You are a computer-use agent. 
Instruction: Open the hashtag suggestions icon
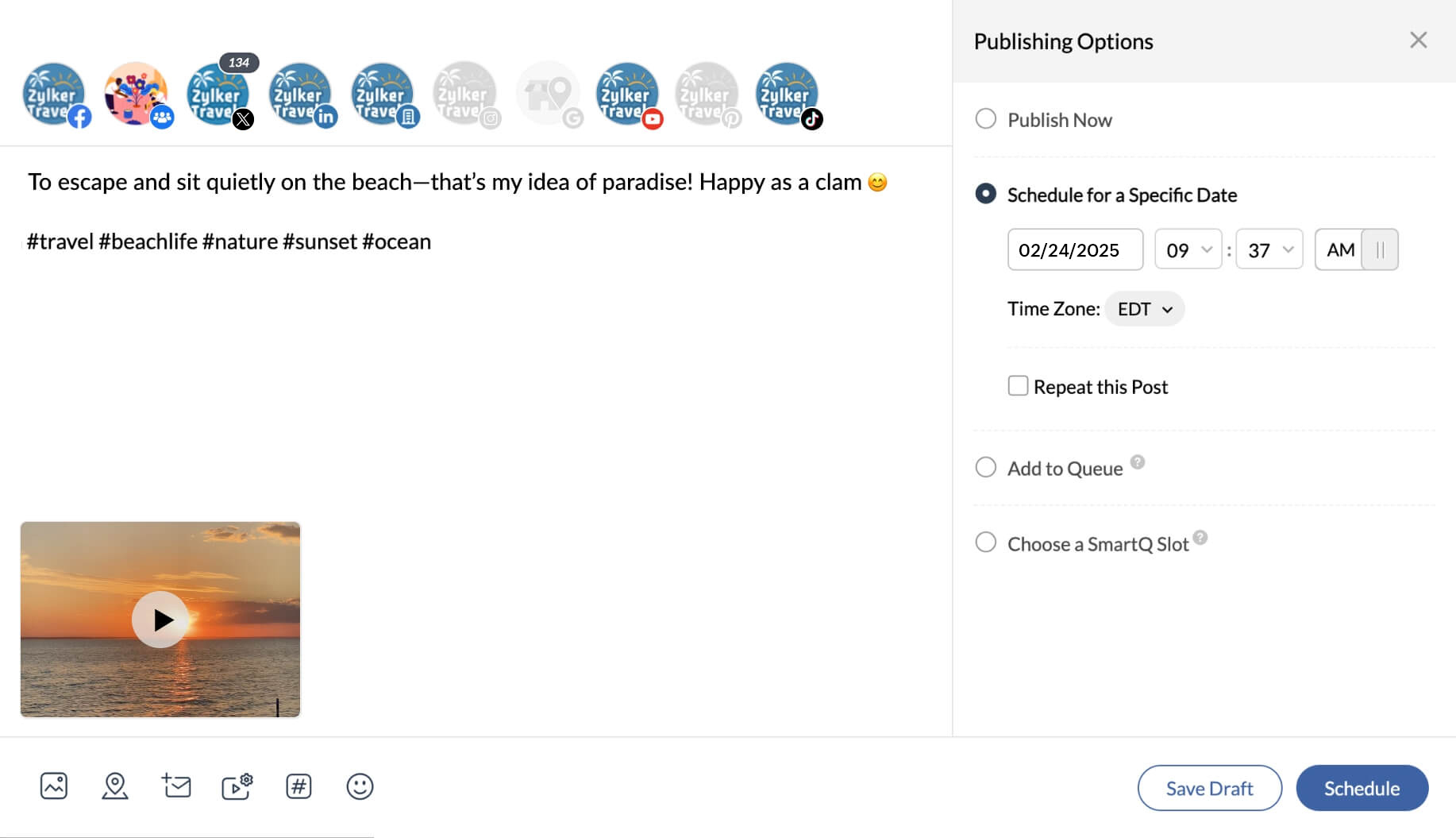coord(299,786)
